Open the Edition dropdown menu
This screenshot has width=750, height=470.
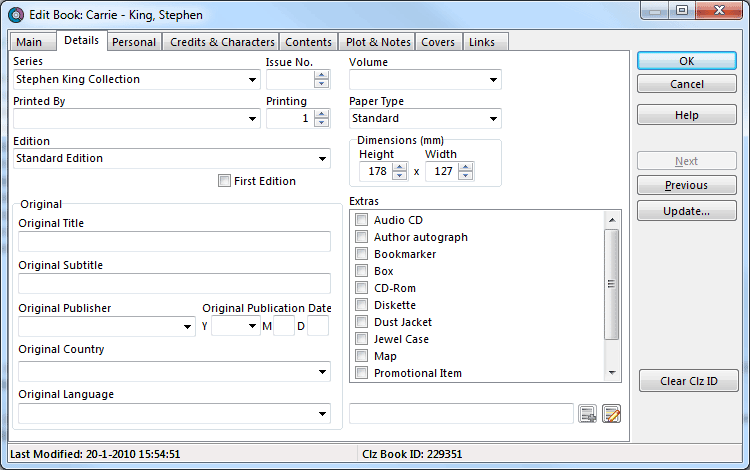coord(322,158)
